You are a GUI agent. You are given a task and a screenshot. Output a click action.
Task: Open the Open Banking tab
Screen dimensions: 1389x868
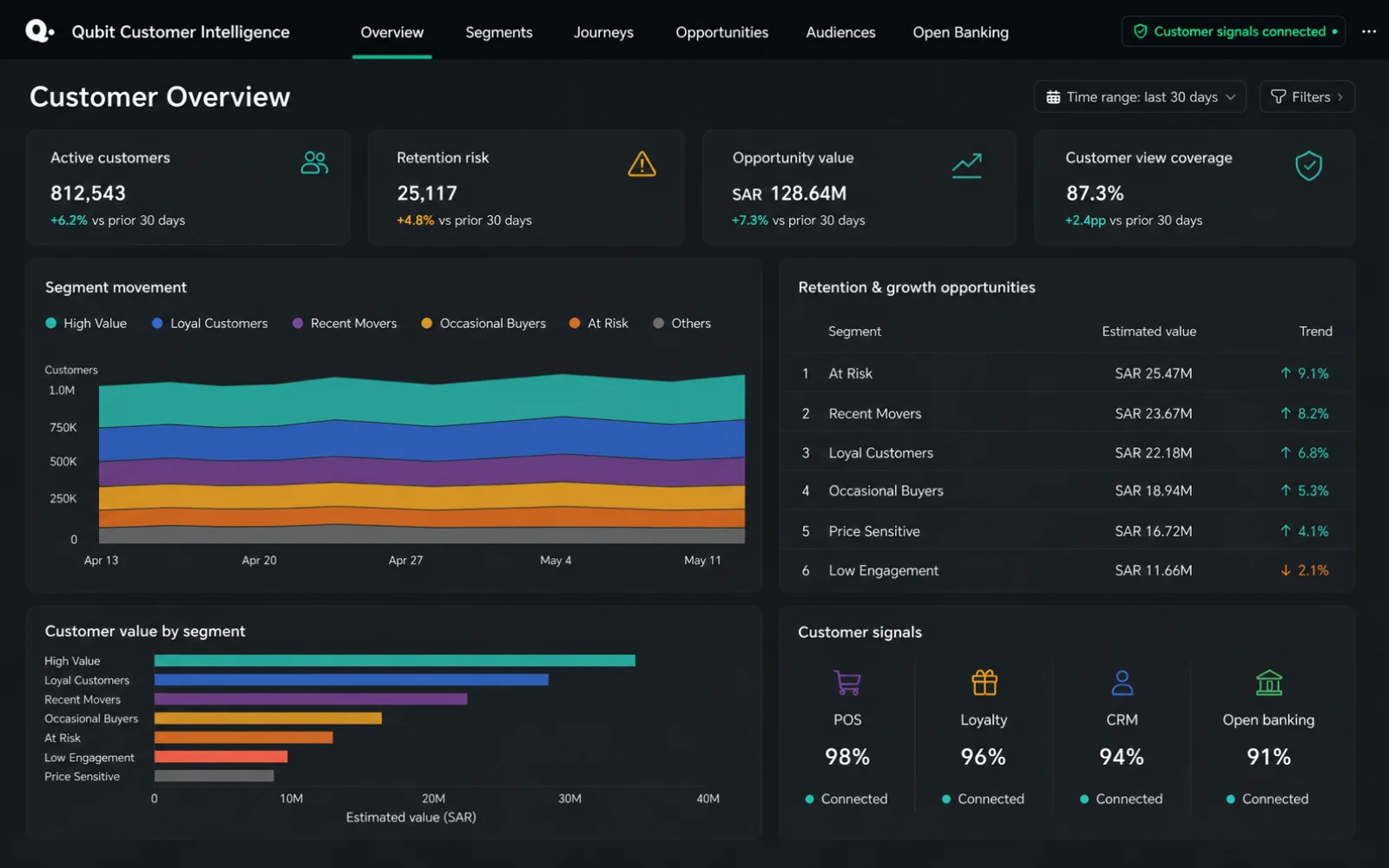(960, 32)
